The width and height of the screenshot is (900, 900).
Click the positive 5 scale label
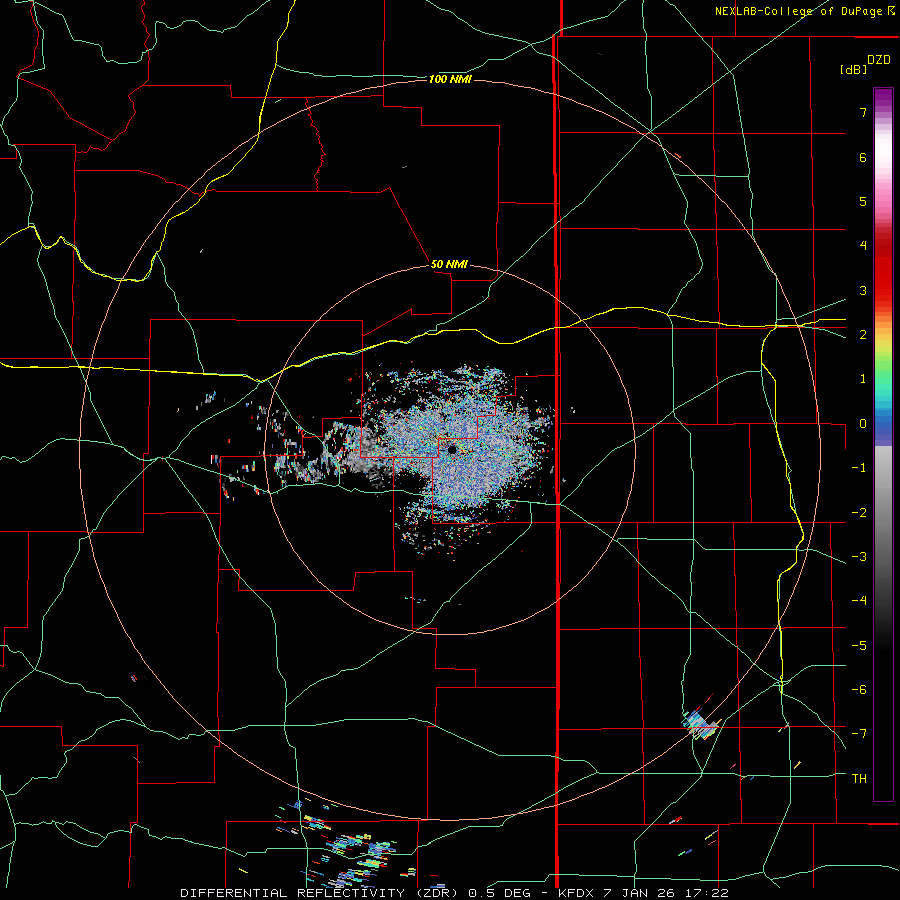[863, 201]
